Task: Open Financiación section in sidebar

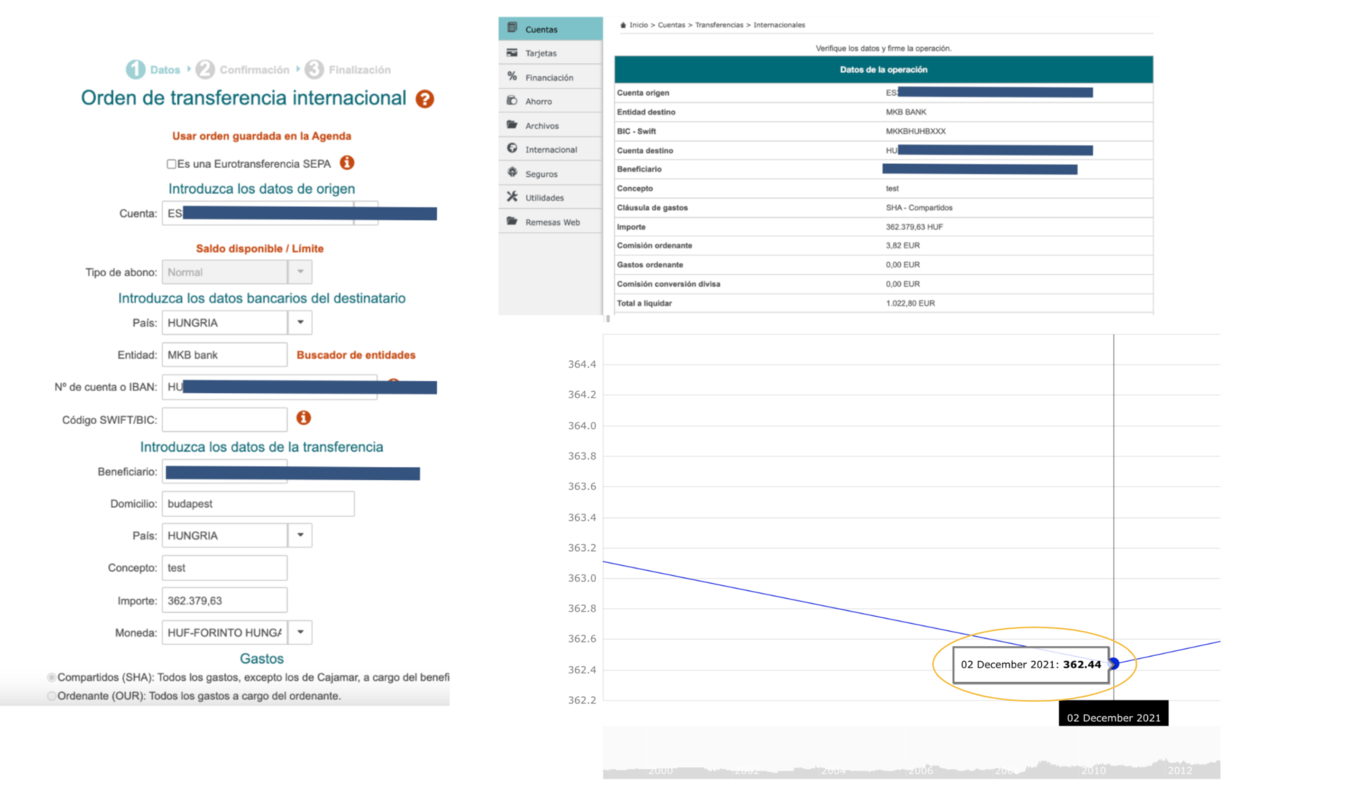Action: [549, 77]
